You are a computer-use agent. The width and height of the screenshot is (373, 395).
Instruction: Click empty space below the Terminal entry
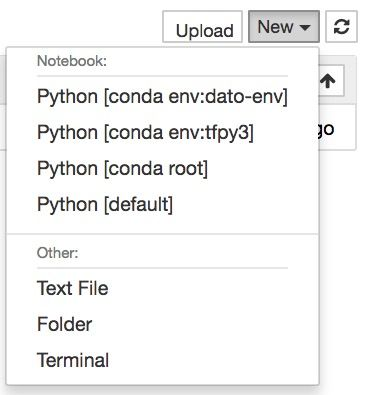pyautogui.click(x=162, y=381)
